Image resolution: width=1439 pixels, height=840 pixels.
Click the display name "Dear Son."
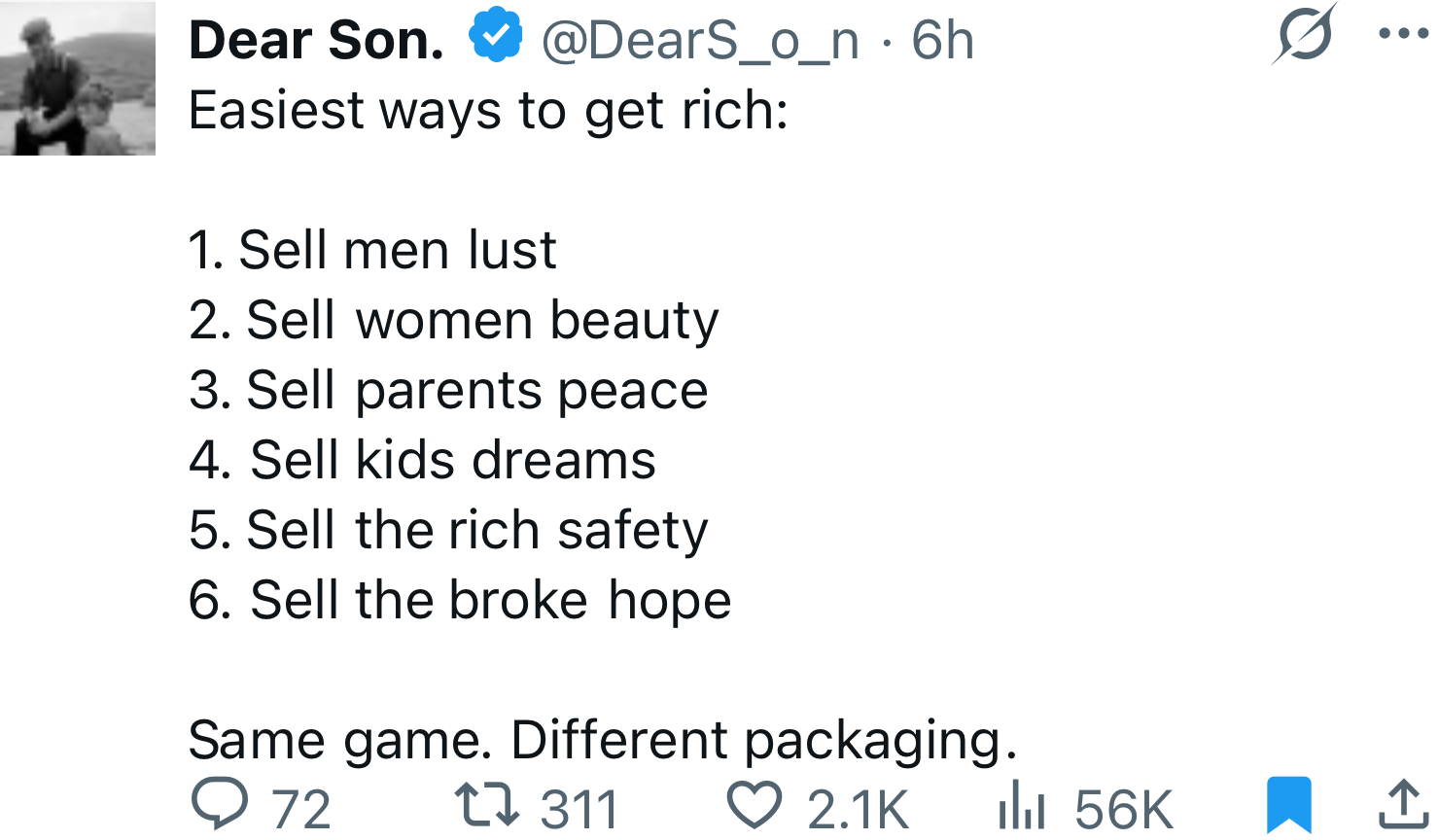pos(316,41)
